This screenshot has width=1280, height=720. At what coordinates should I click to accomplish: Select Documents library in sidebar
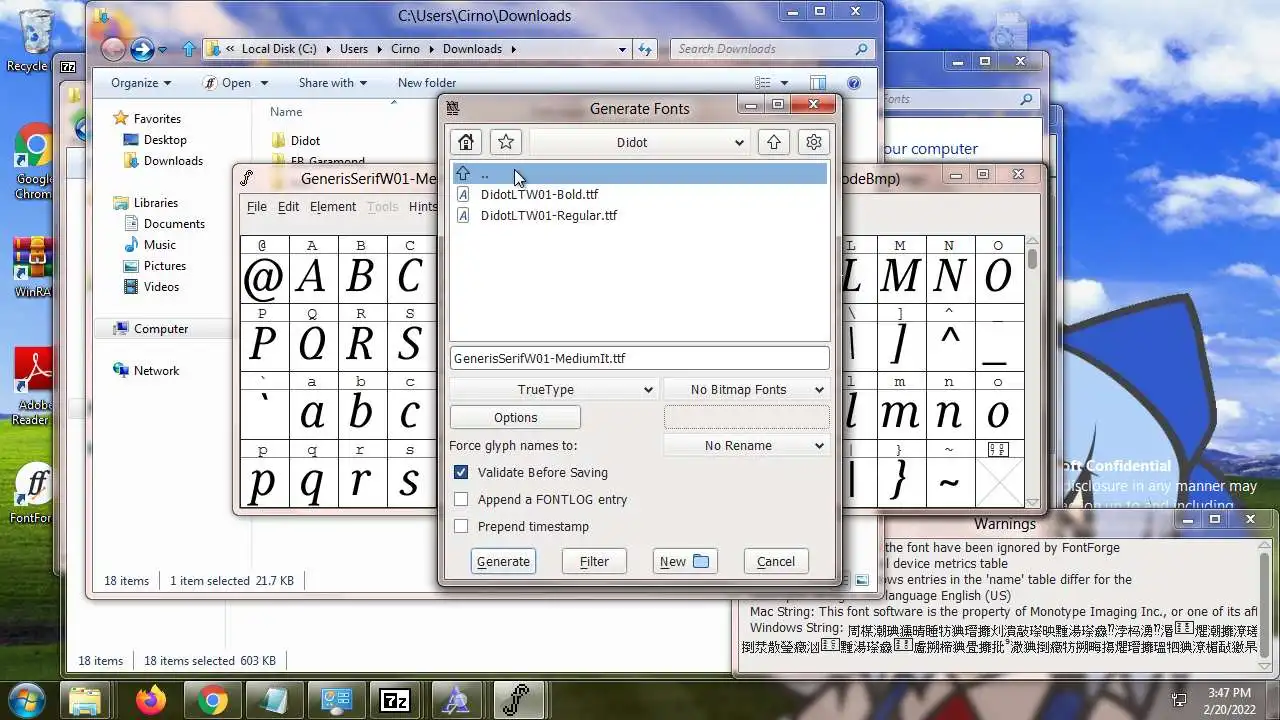coord(174,224)
